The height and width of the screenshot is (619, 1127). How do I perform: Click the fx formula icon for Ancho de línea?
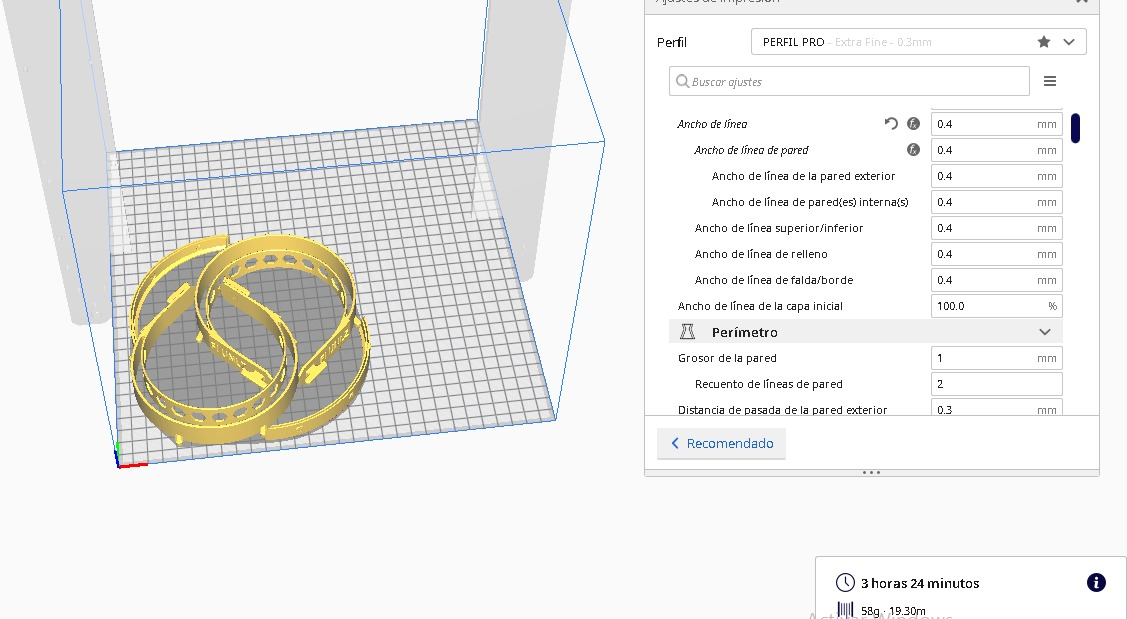click(913, 124)
